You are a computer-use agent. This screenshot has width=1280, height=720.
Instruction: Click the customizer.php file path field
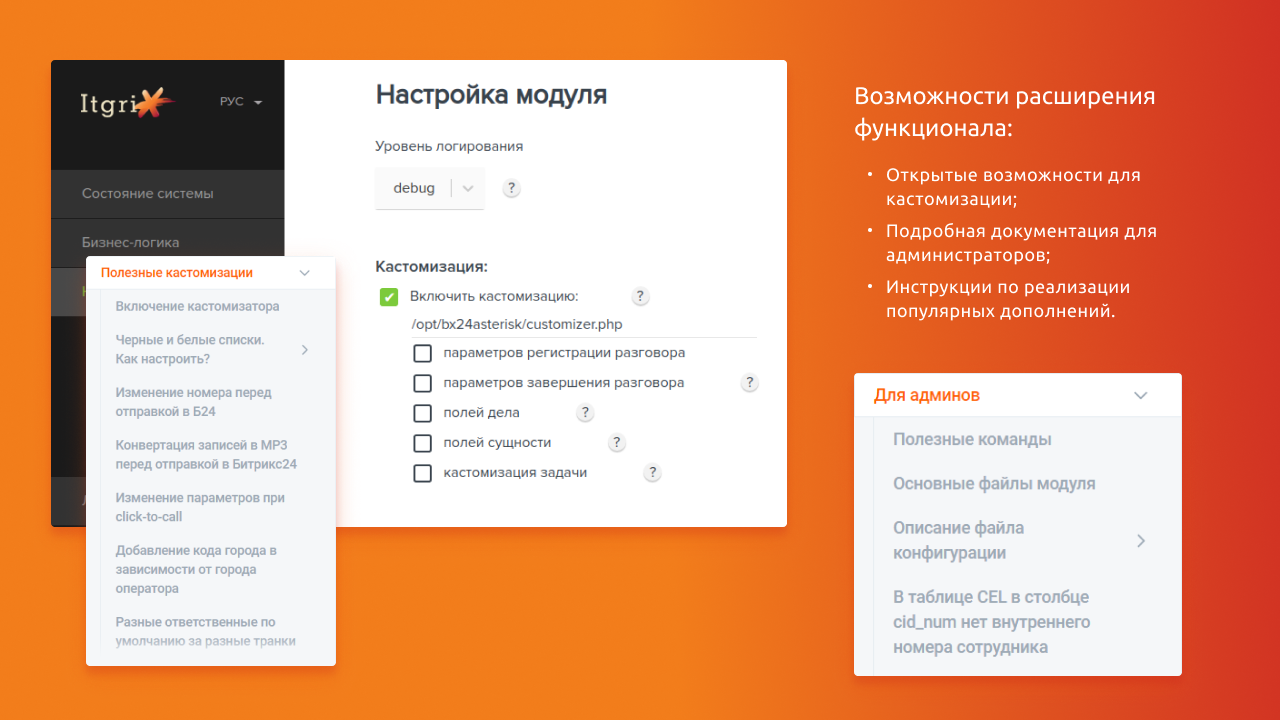point(516,324)
